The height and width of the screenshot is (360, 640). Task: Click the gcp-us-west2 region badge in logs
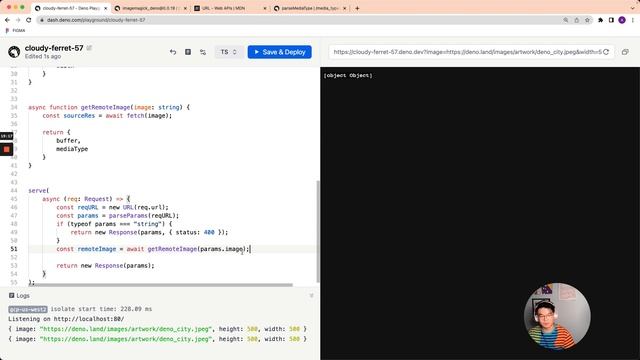point(28,309)
